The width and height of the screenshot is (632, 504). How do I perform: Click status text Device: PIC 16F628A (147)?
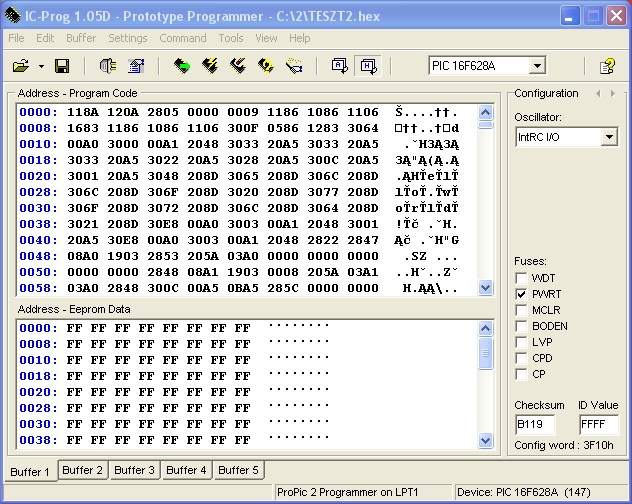(524, 492)
